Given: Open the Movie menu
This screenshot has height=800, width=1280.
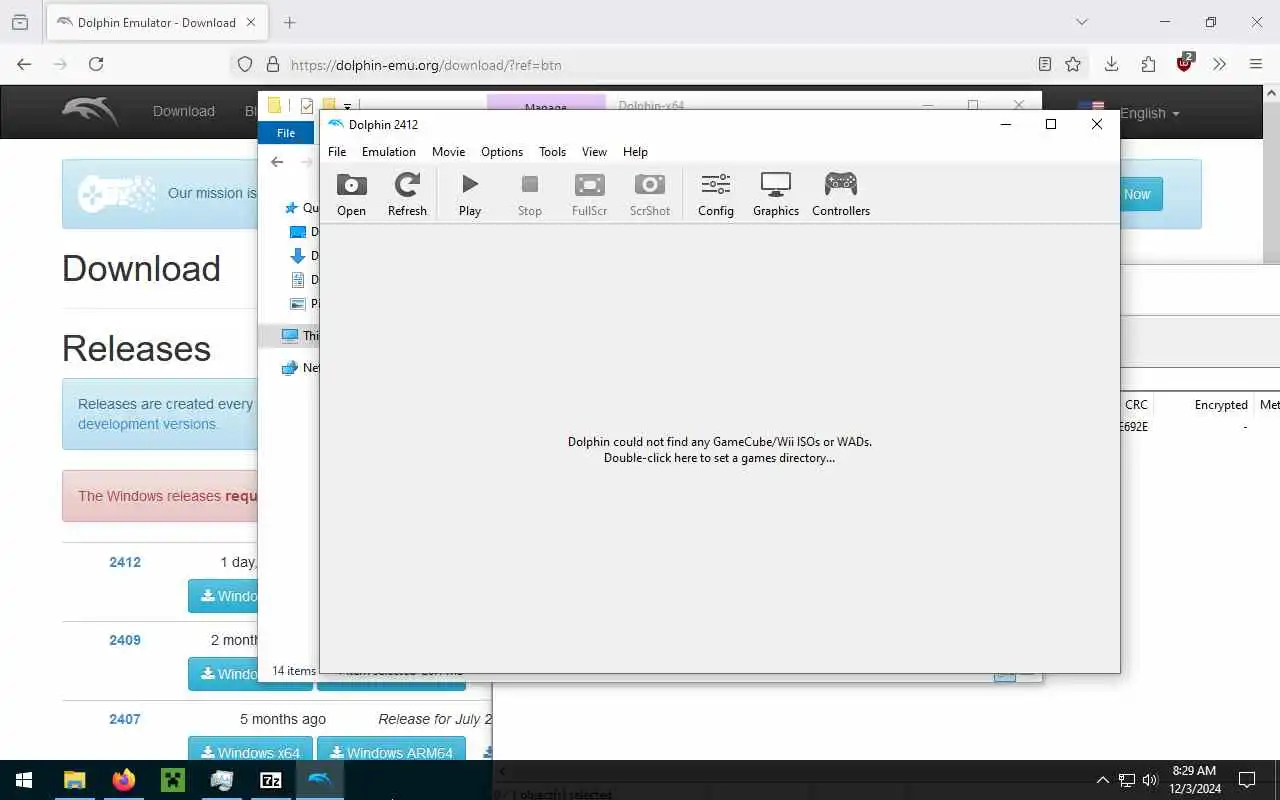Looking at the screenshot, I should (x=448, y=152).
